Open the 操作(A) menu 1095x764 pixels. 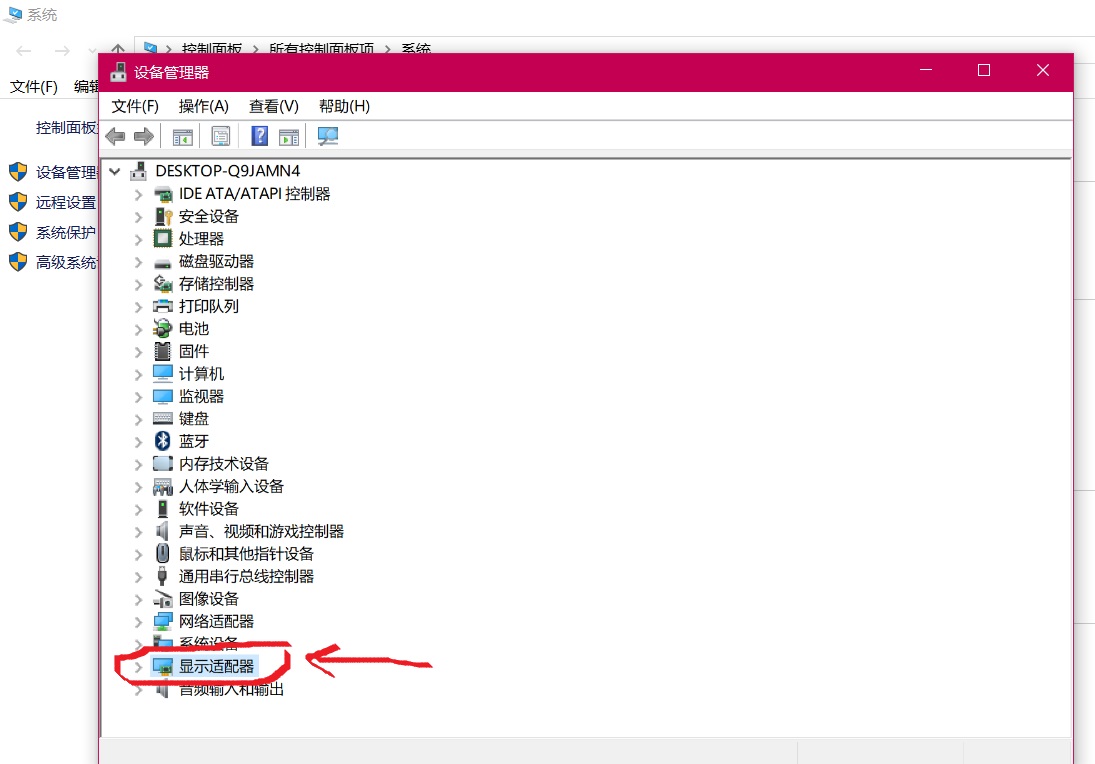click(x=203, y=106)
